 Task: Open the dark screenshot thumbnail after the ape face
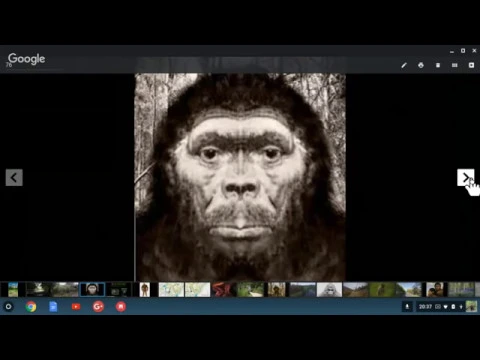coord(118,289)
